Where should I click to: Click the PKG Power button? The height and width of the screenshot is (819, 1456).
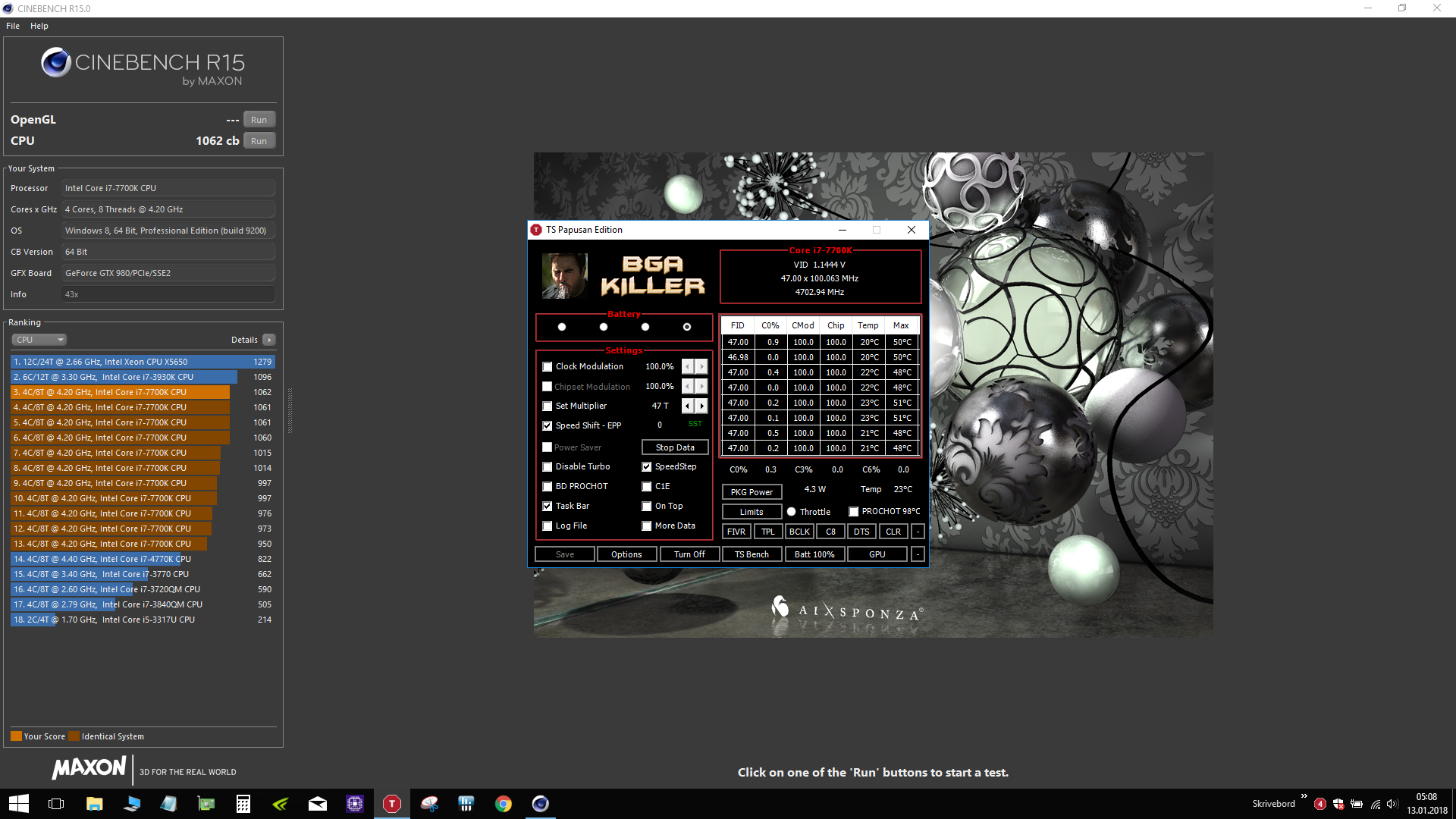coord(752,492)
